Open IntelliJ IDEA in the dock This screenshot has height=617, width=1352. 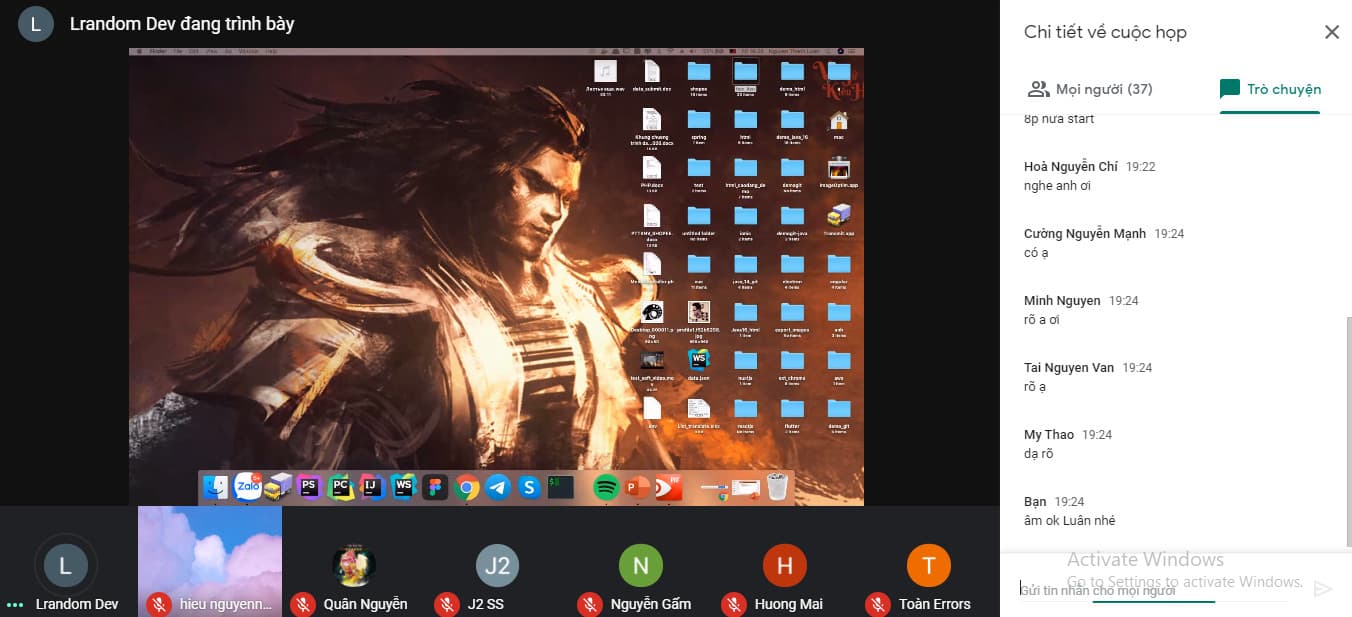point(371,488)
